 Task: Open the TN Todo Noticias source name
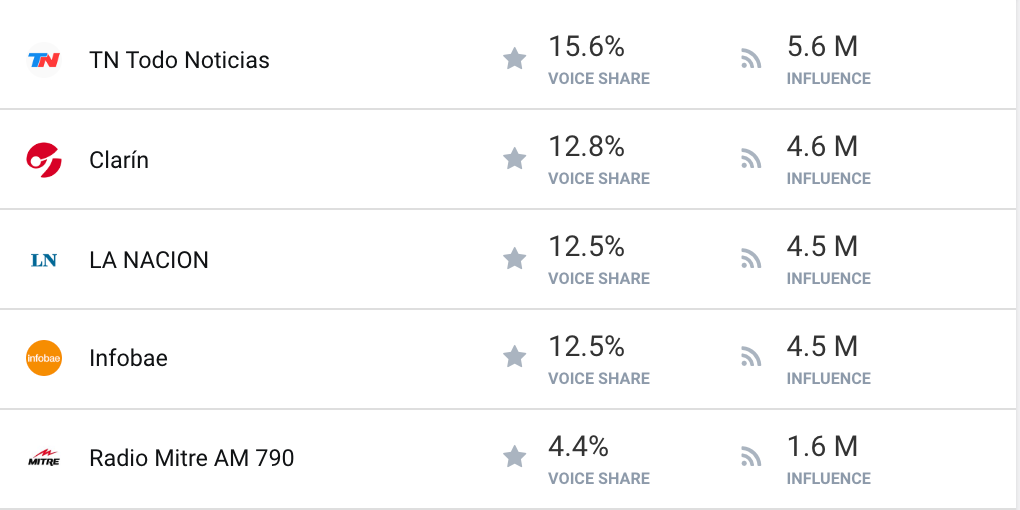(179, 60)
